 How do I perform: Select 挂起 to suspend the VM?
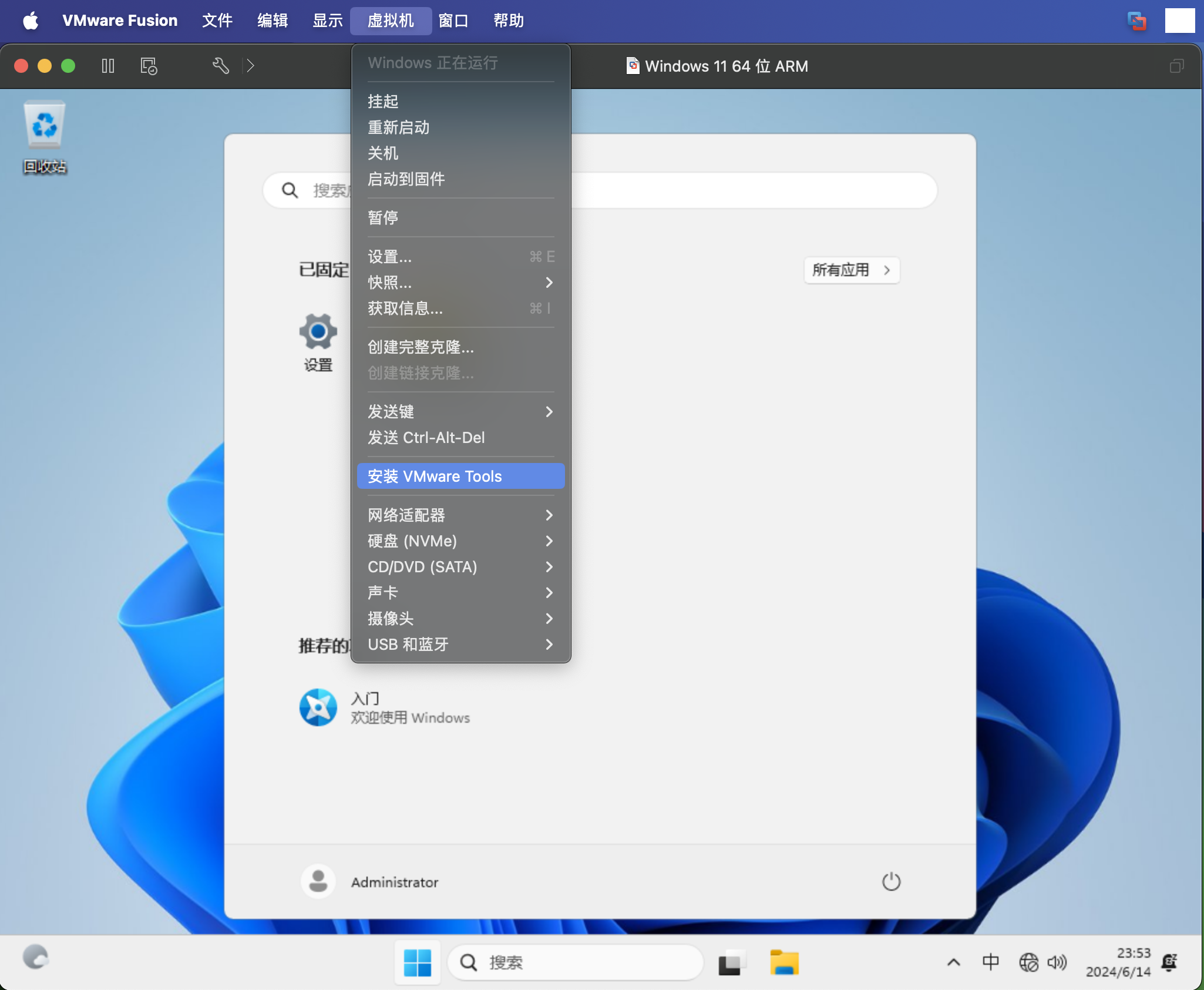tap(460, 102)
